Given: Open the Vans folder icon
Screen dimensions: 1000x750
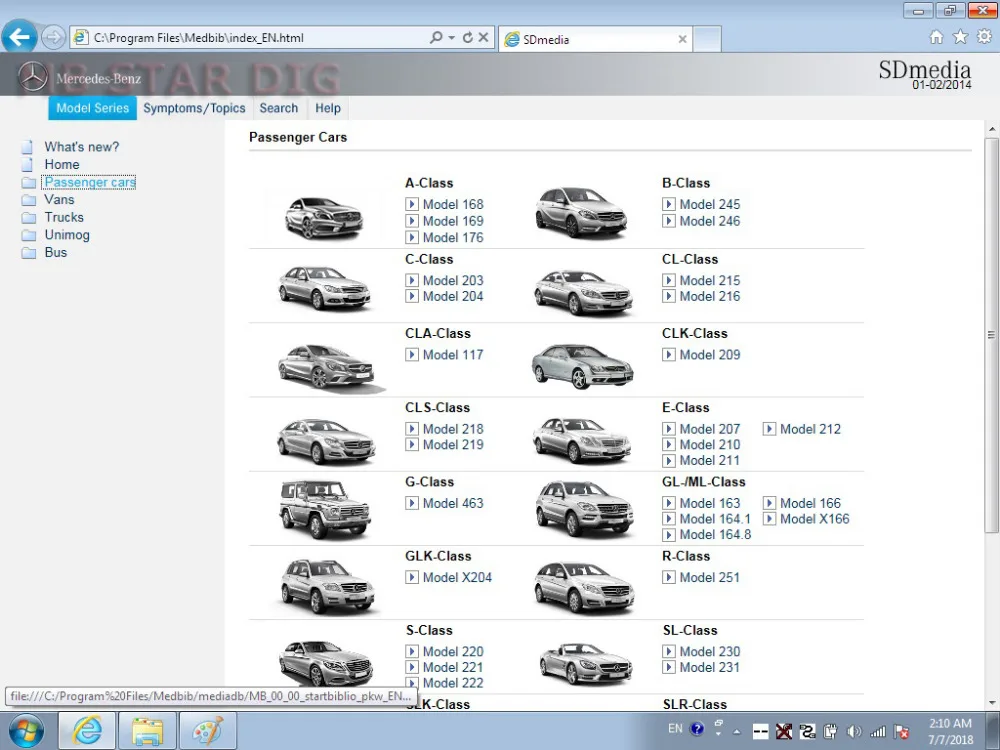Looking at the screenshot, I should (x=28, y=200).
